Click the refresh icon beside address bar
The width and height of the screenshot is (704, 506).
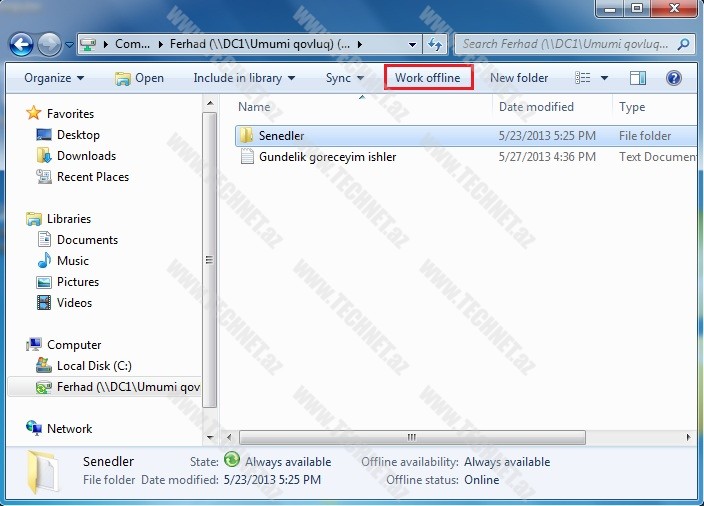(x=435, y=44)
